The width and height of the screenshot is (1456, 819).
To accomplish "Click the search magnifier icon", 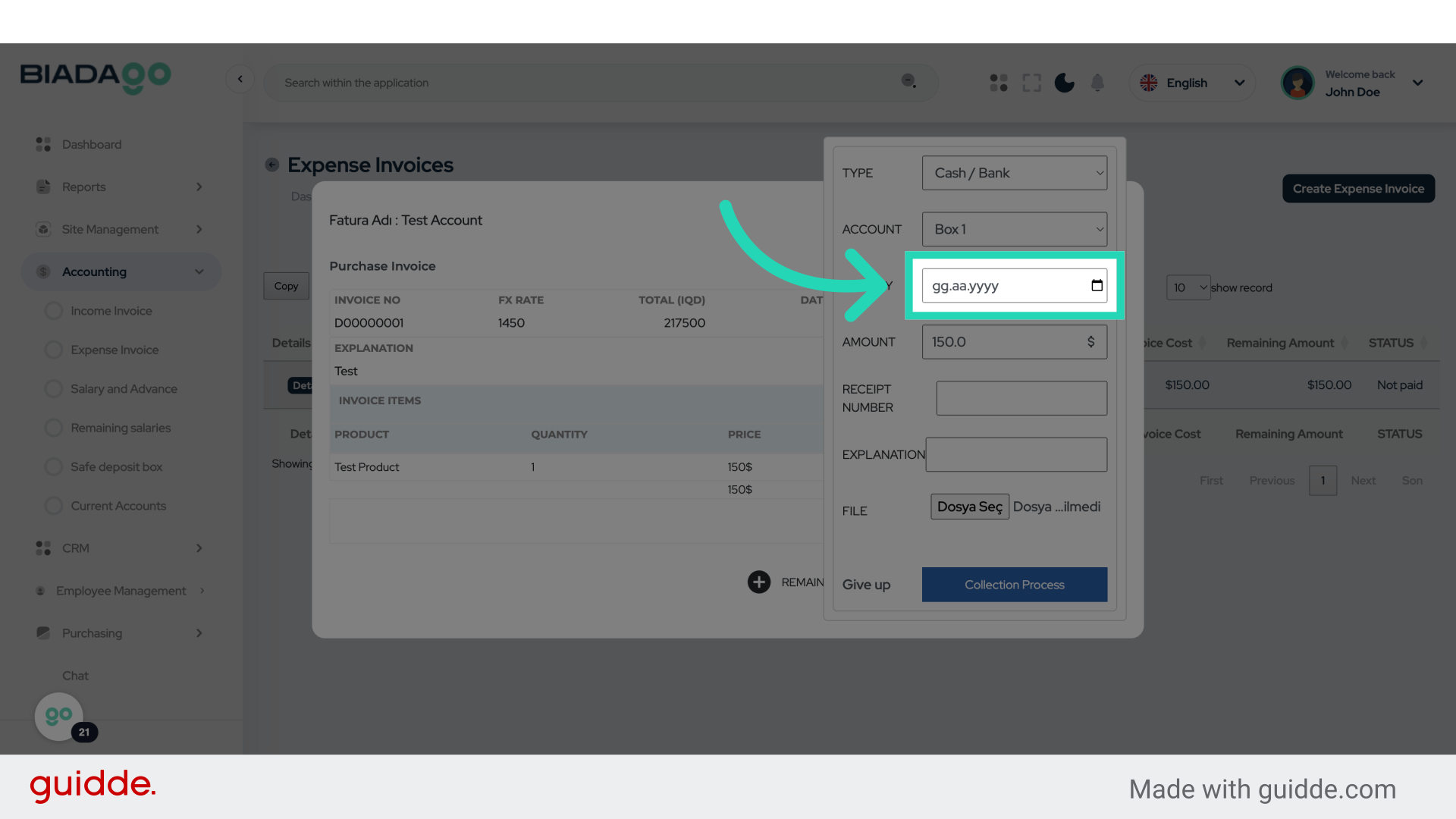I will 908,81.
